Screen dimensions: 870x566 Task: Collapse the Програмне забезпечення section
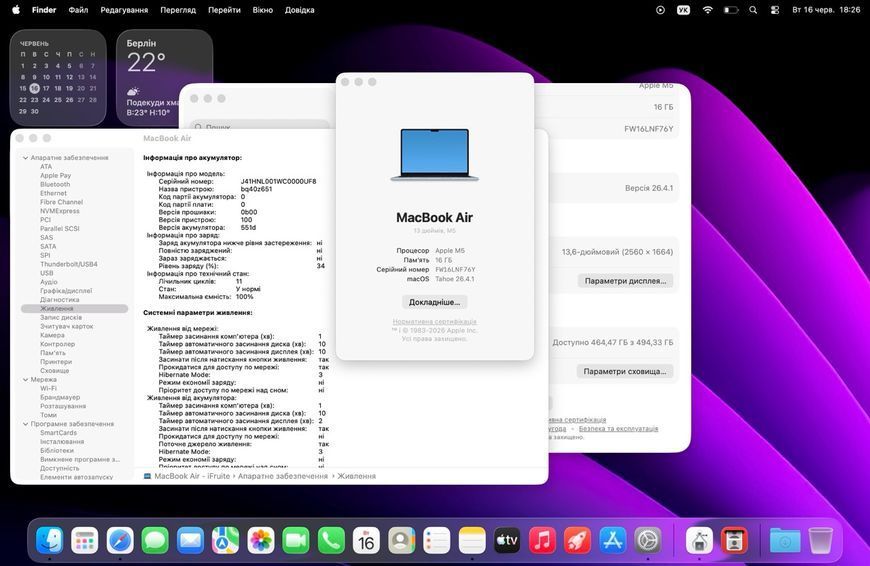tap(26, 424)
